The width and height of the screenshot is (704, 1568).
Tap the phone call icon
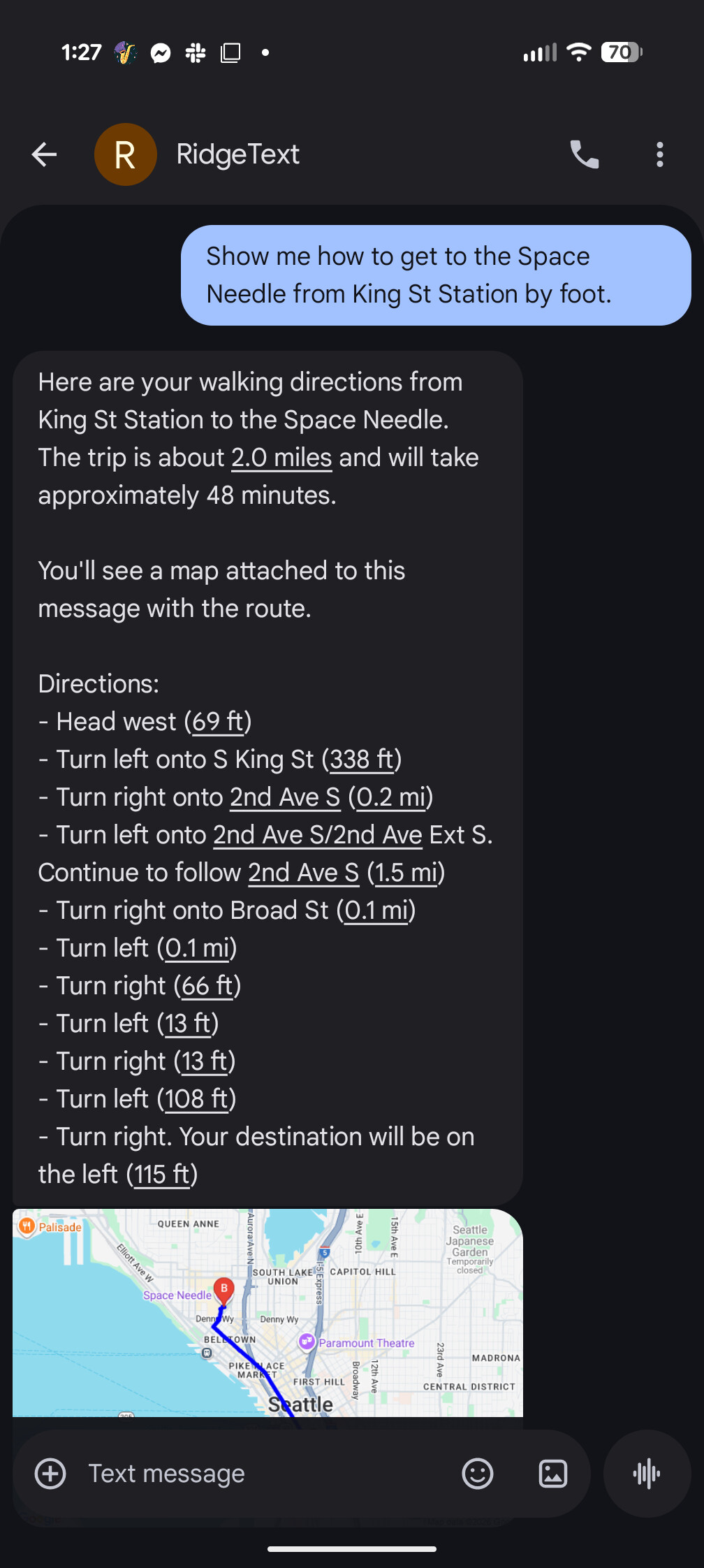point(585,154)
